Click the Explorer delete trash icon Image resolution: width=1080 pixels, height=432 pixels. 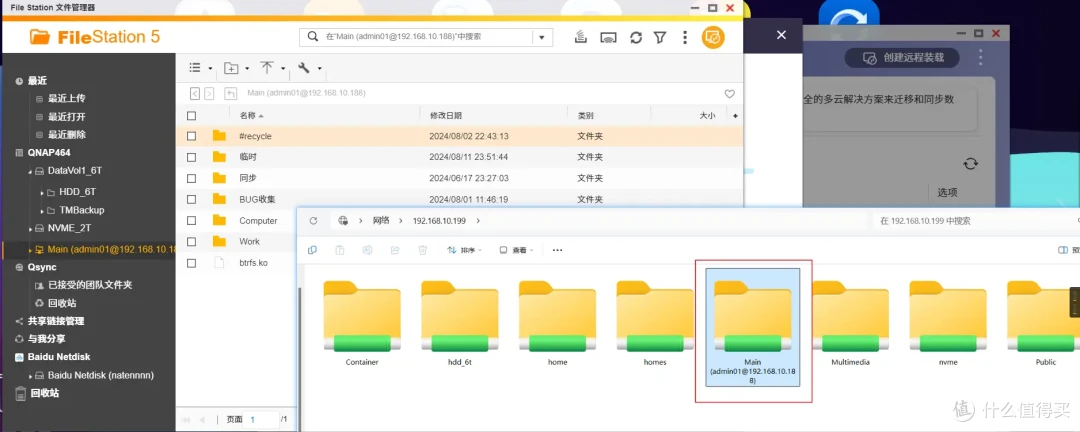click(x=423, y=250)
